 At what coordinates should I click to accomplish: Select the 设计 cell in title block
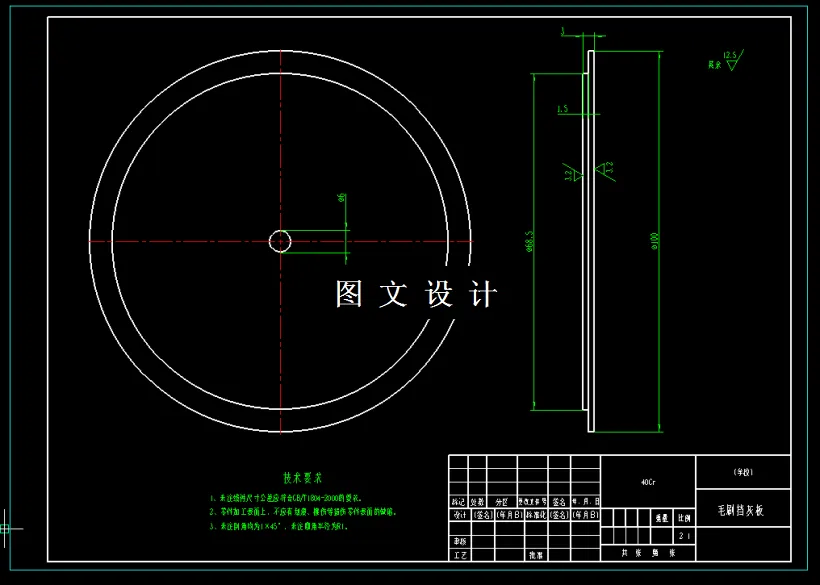point(460,515)
